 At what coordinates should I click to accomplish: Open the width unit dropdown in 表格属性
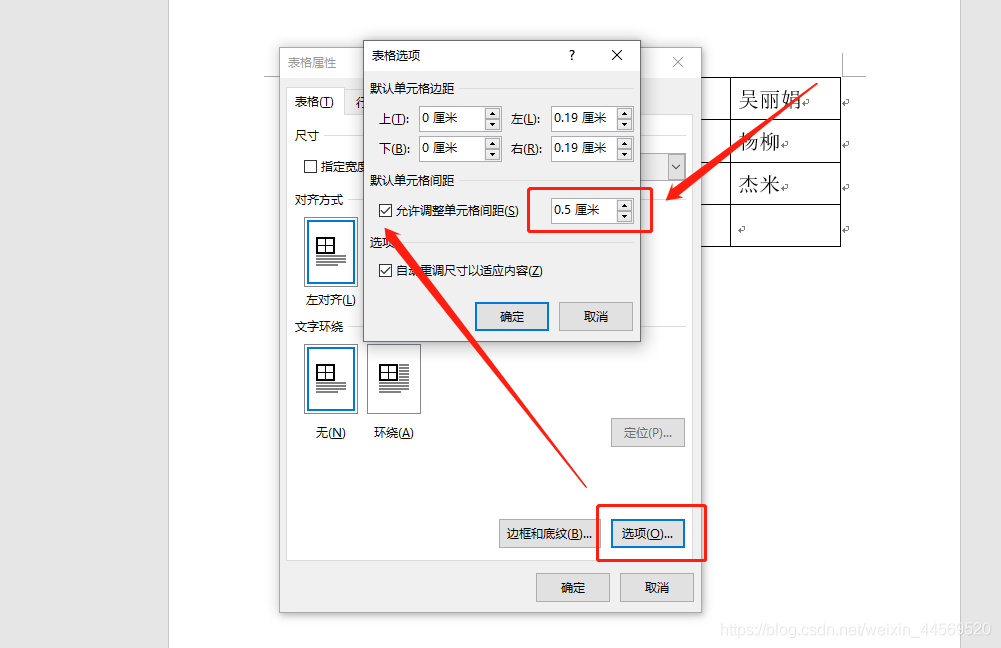pos(676,167)
